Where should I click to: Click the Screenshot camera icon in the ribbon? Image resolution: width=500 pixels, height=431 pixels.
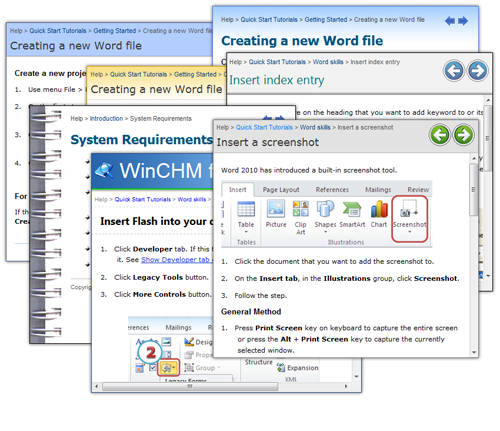409,209
